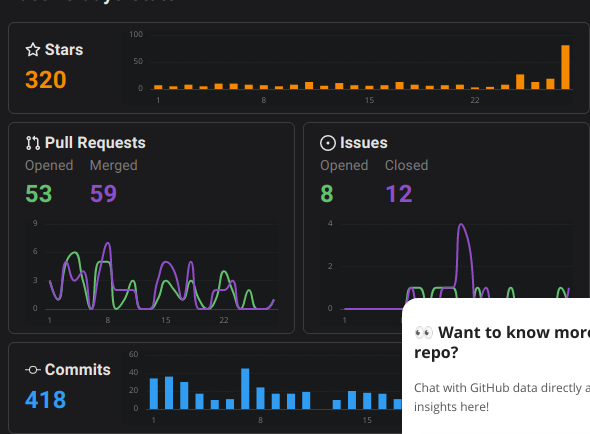
Task: Click the 53 opened pull requests value
Action: 39,194
